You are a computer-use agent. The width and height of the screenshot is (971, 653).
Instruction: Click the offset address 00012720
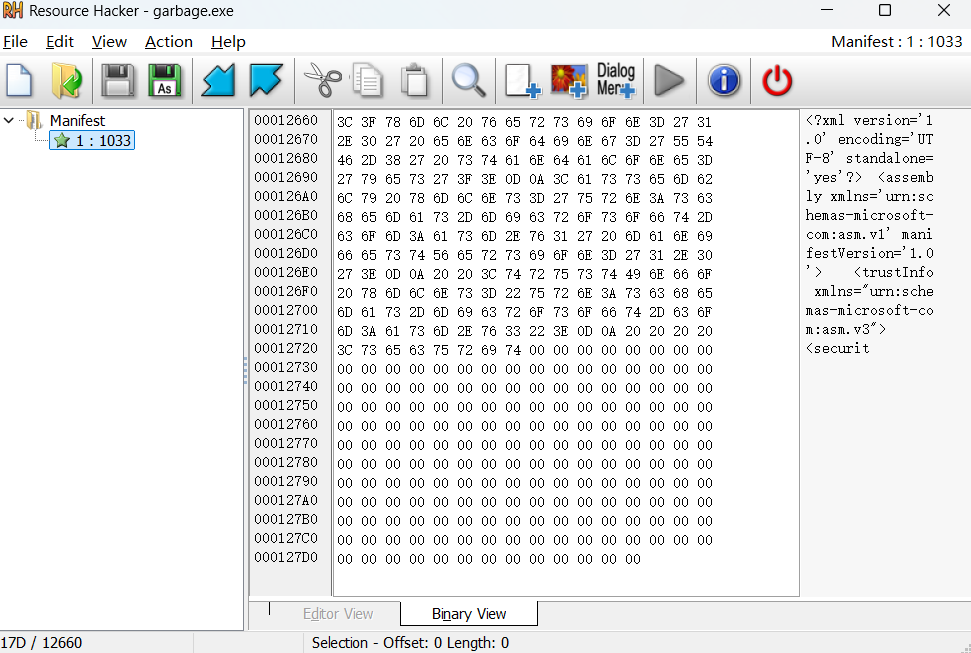coord(286,348)
